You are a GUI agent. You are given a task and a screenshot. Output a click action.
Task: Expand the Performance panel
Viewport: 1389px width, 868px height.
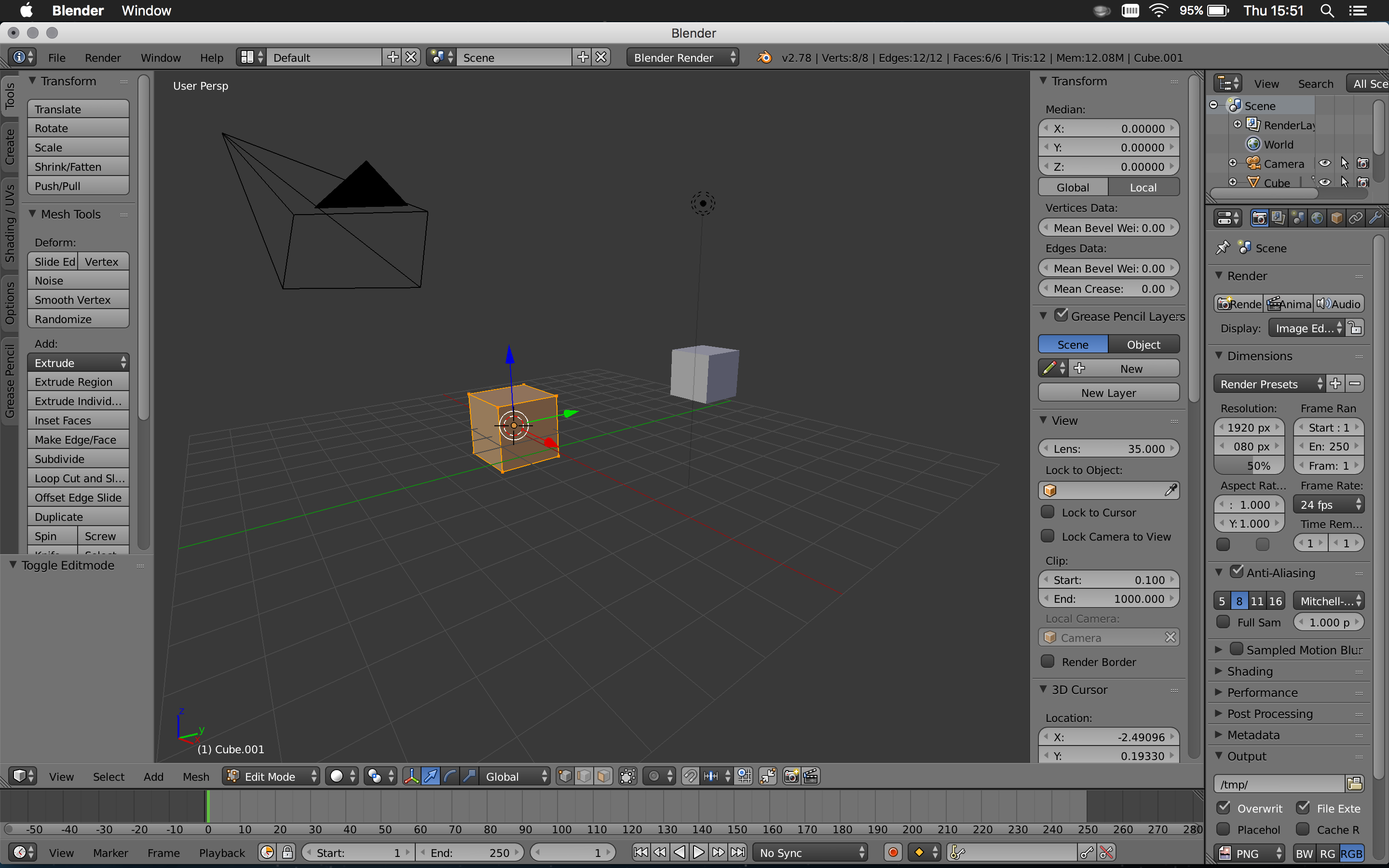pyautogui.click(x=1262, y=692)
